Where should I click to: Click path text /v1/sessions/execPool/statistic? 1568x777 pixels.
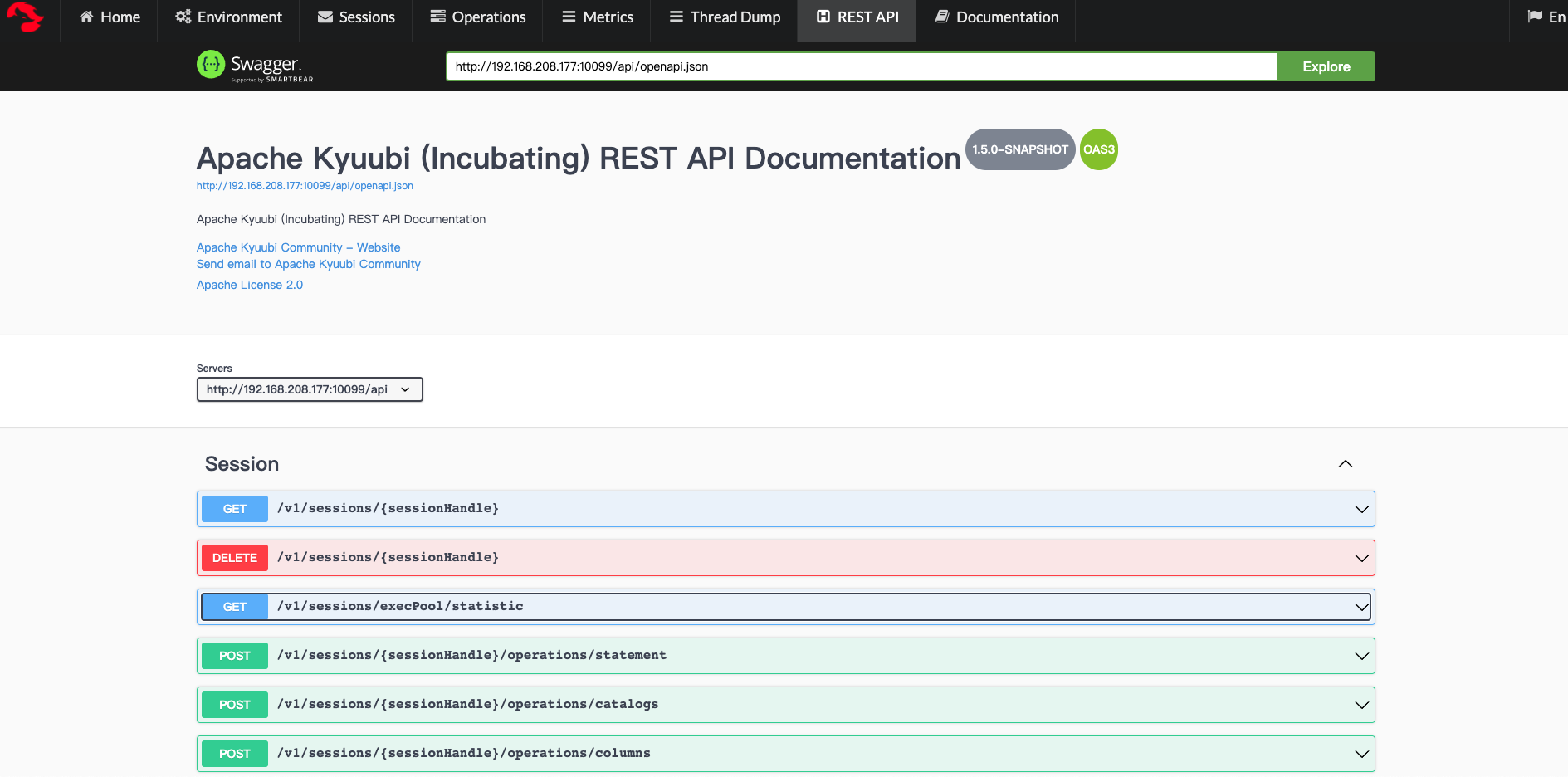tap(400, 606)
